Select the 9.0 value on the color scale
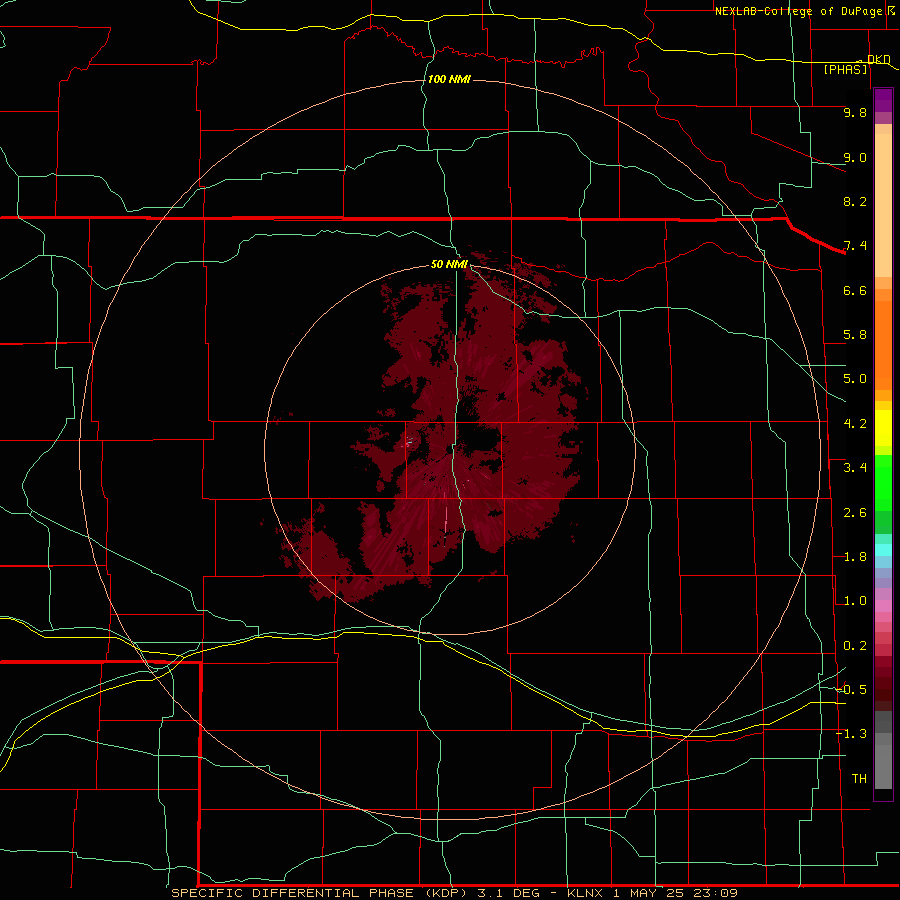Image resolution: width=900 pixels, height=900 pixels. pyautogui.click(x=855, y=157)
